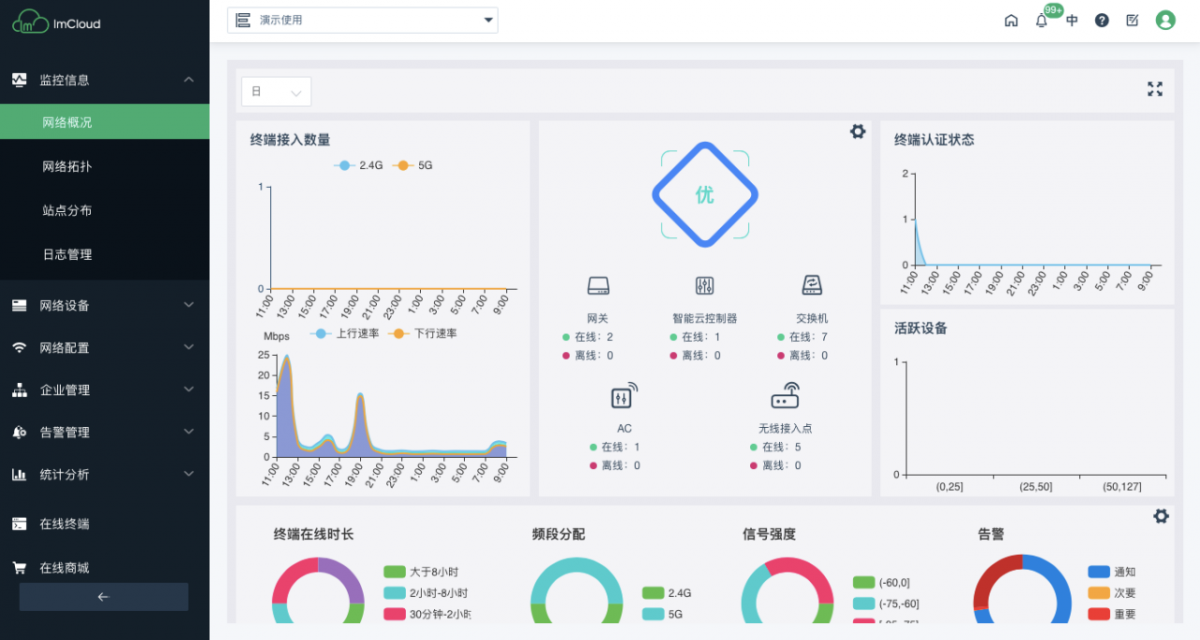Click the green 大于8小时 legend swatch
The height and width of the screenshot is (640, 1200).
pyautogui.click(x=394, y=572)
